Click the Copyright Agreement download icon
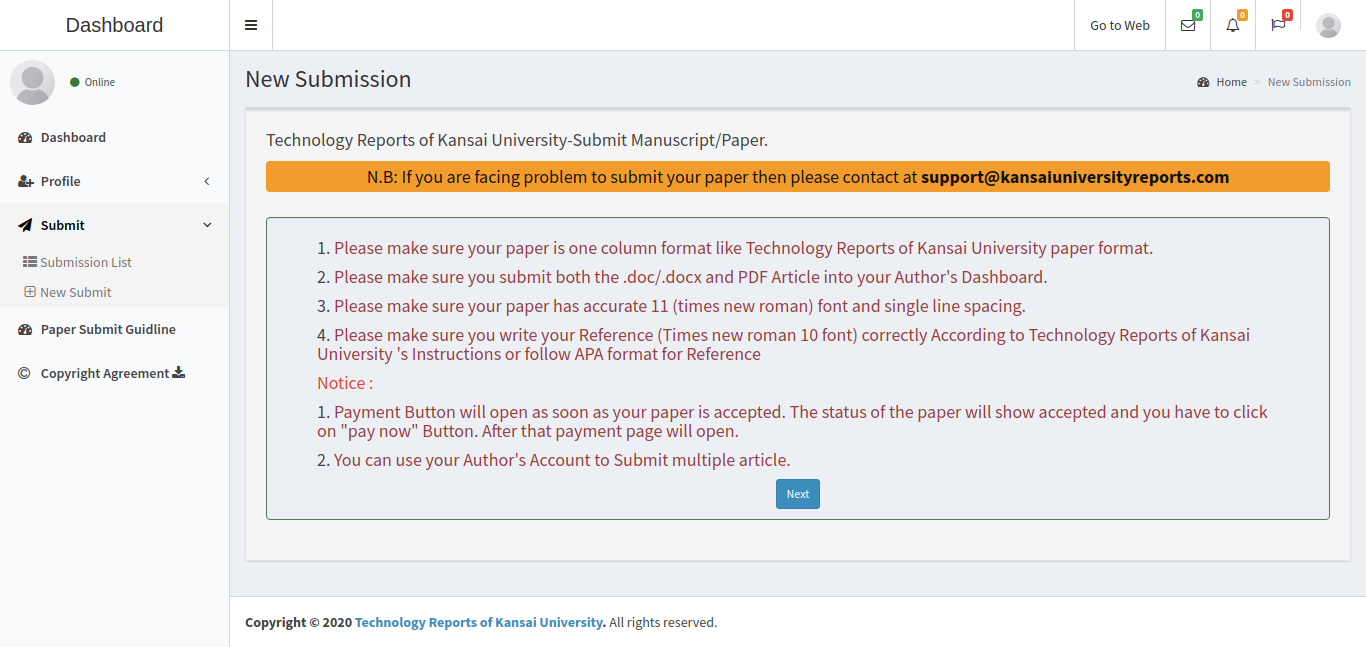Image resolution: width=1366 pixels, height=647 pixels. coord(179,372)
